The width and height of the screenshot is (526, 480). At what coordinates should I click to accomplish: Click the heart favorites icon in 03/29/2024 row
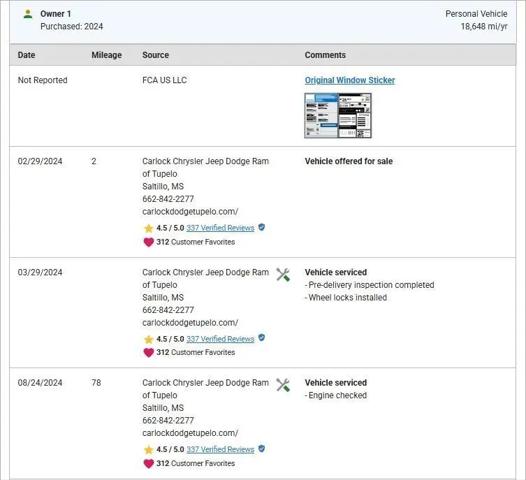149,353
